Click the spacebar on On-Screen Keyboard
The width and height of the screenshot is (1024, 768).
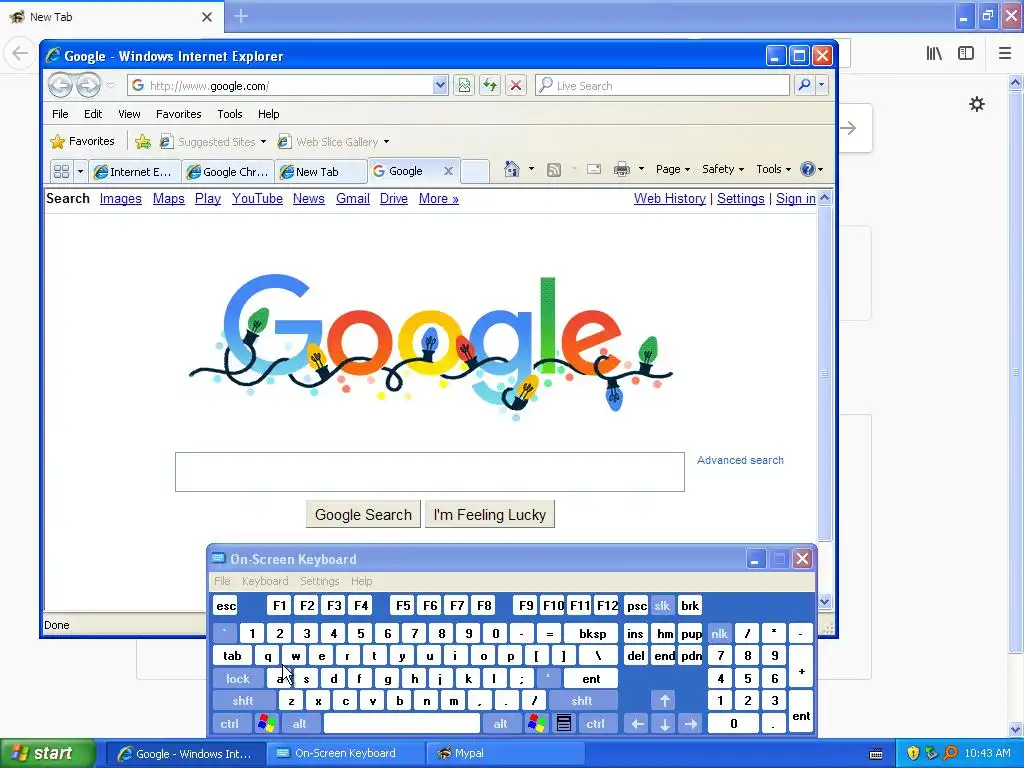402,724
